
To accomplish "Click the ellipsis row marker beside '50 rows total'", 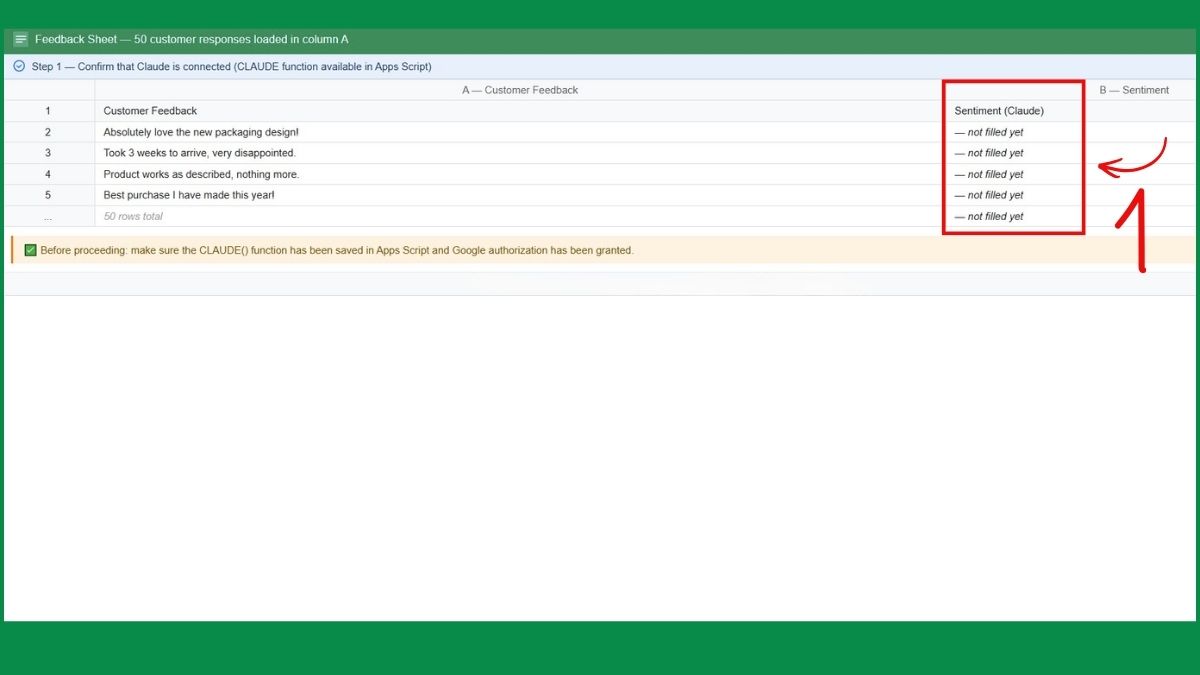I will click(48, 216).
